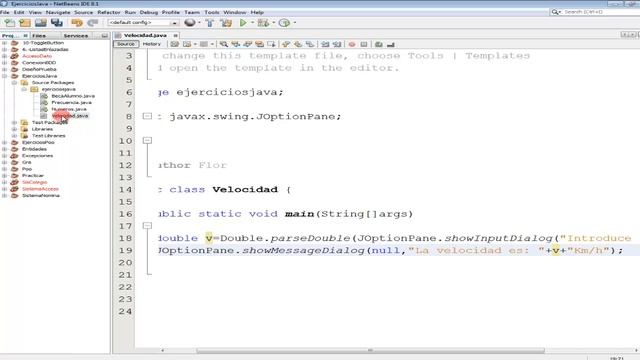The image size is (640, 360).
Task: Click the Debug Project toolbar icon
Action: point(263,23)
